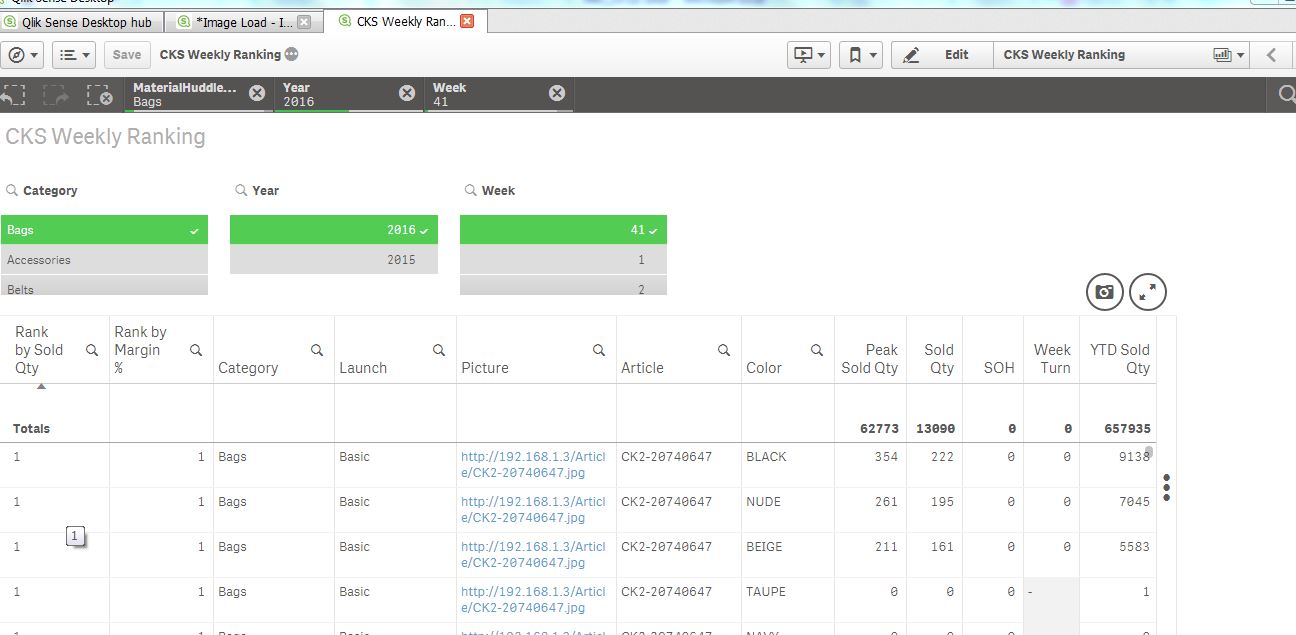Select week 1 in Week filter
This screenshot has width=1296, height=635.
click(563, 260)
